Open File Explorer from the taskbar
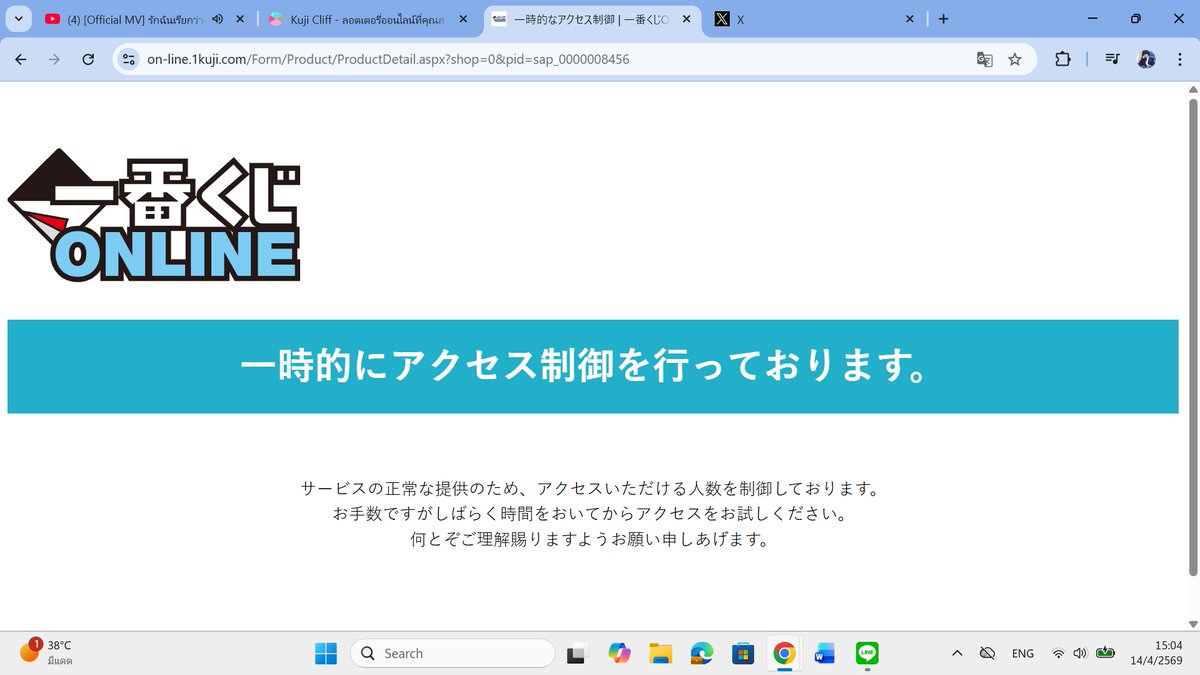Image resolution: width=1200 pixels, height=675 pixels. pyautogui.click(x=660, y=653)
